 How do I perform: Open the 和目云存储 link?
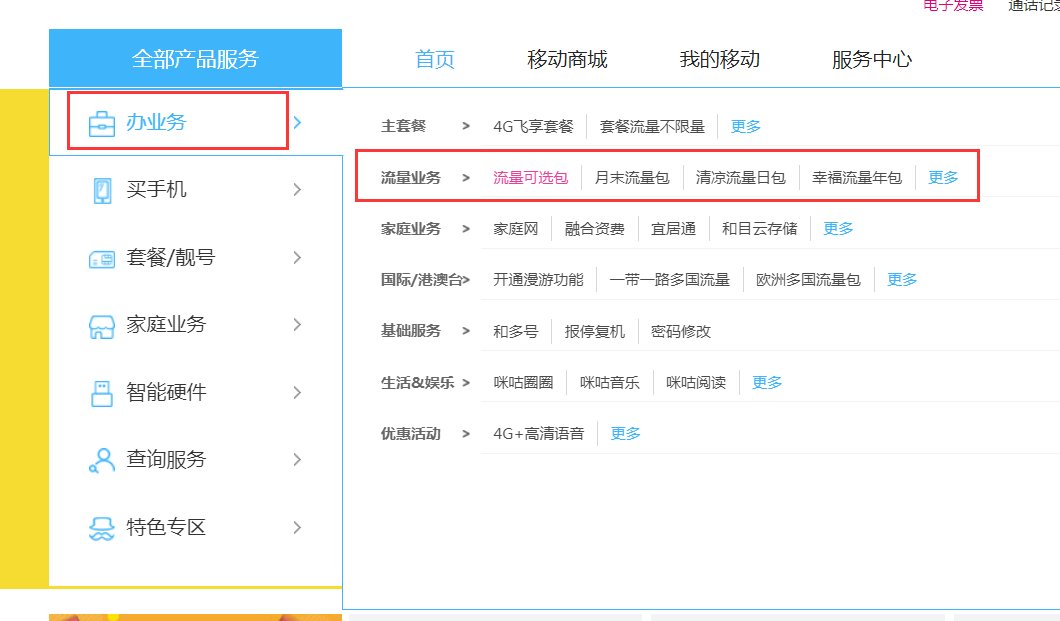pos(759,229)
